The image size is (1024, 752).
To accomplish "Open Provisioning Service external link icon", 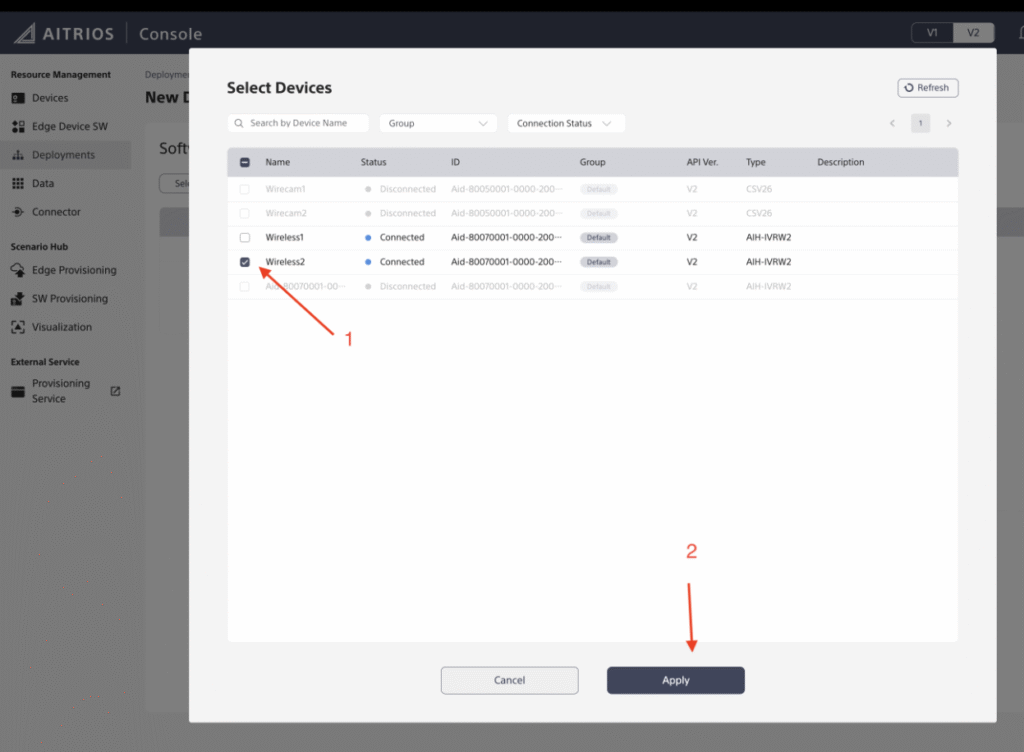I will 115,391.
